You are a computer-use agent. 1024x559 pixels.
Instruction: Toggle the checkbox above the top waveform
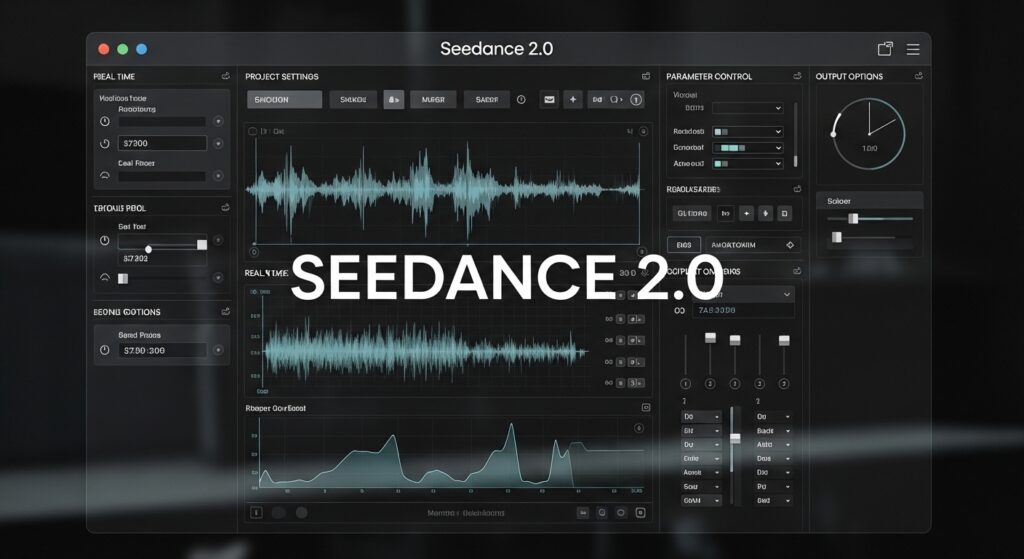coord(253,131)
